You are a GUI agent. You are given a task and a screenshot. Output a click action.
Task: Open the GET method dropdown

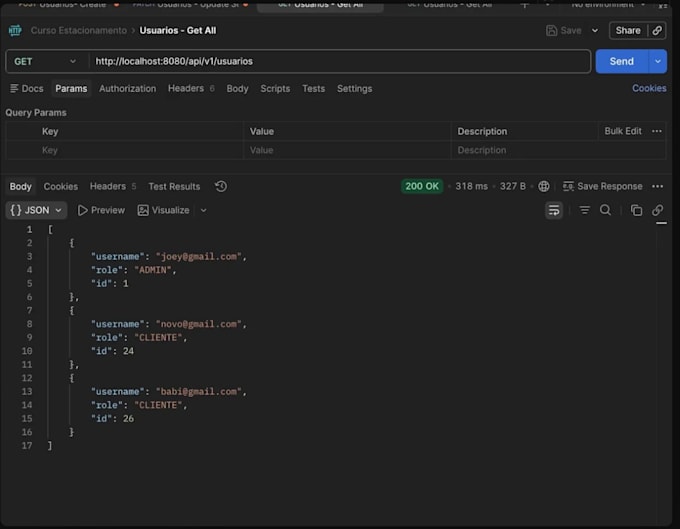45,62
